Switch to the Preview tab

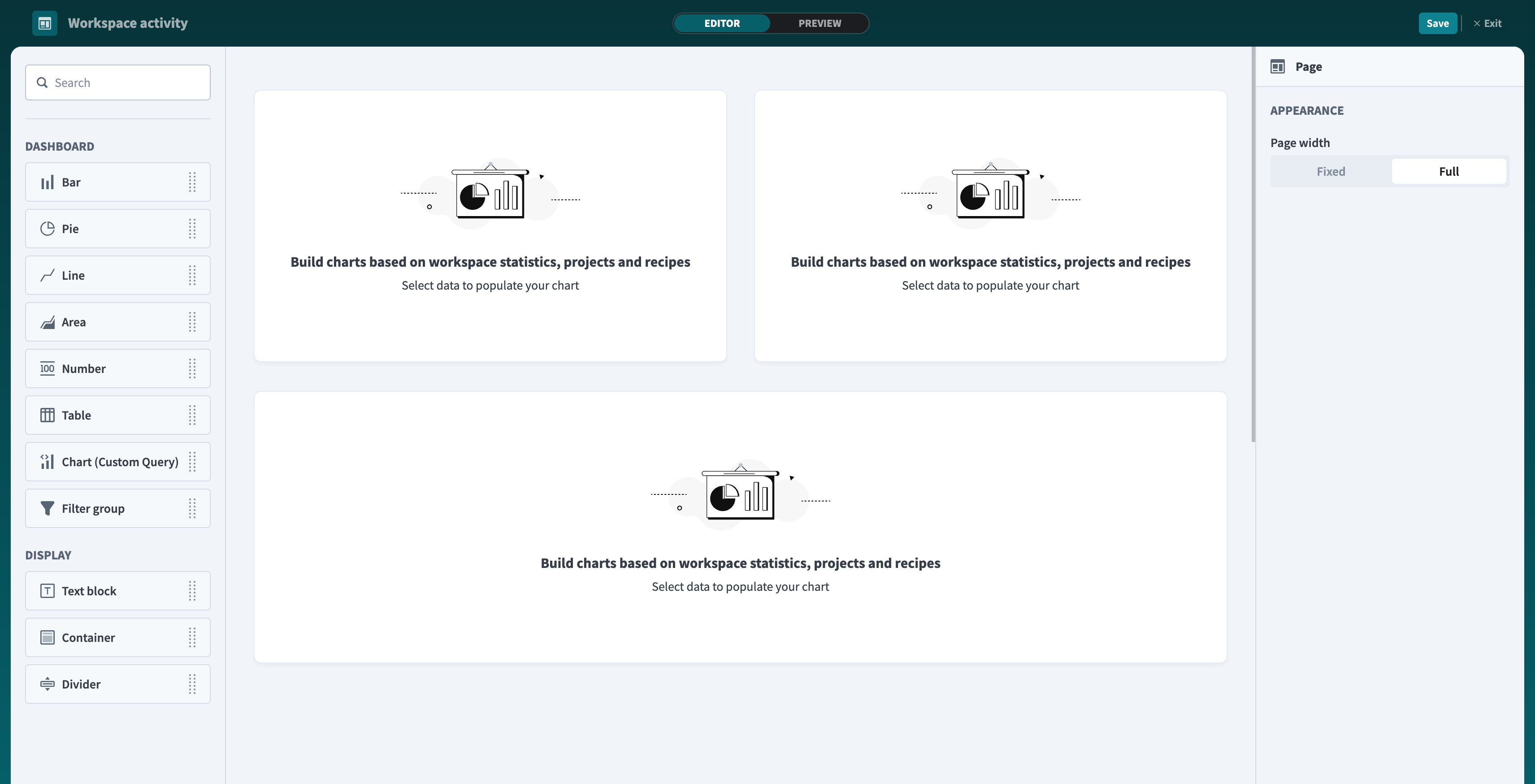[820, 23]
